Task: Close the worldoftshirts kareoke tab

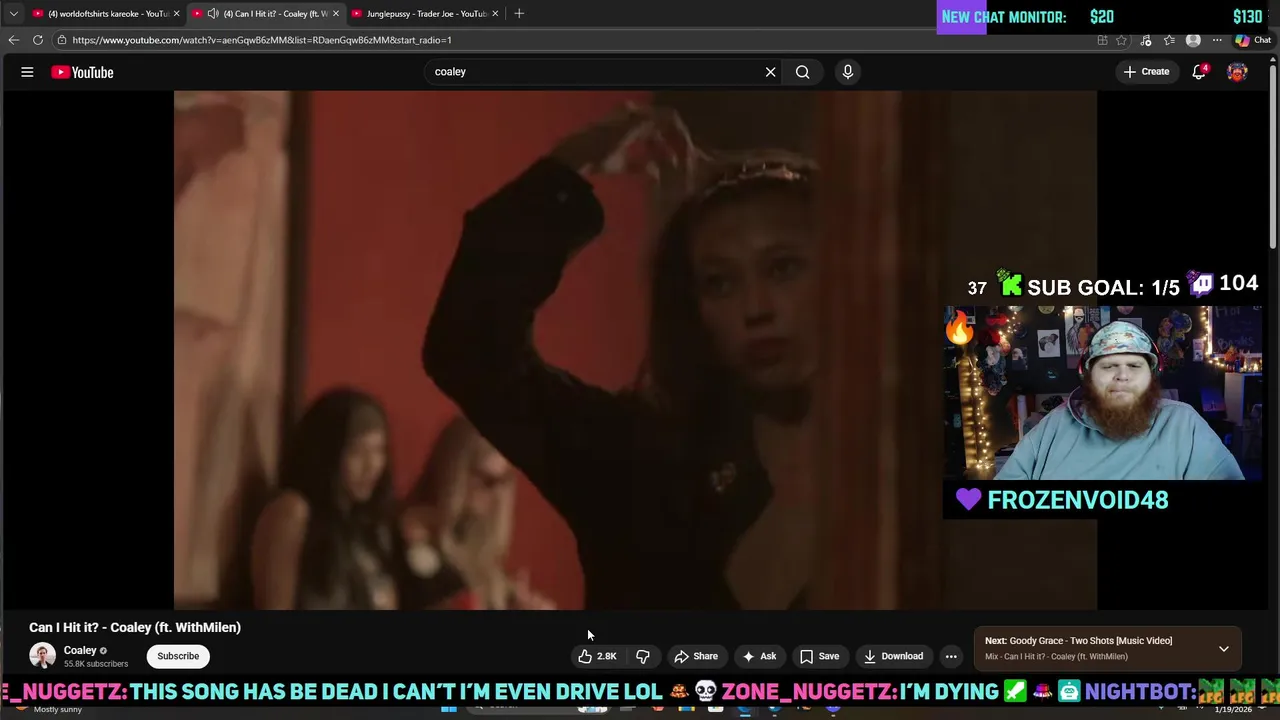Action: click(x=176, y=14)
